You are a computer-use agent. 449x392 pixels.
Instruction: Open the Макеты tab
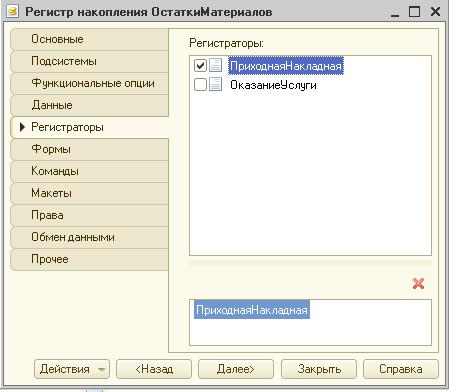click(89, 193)
